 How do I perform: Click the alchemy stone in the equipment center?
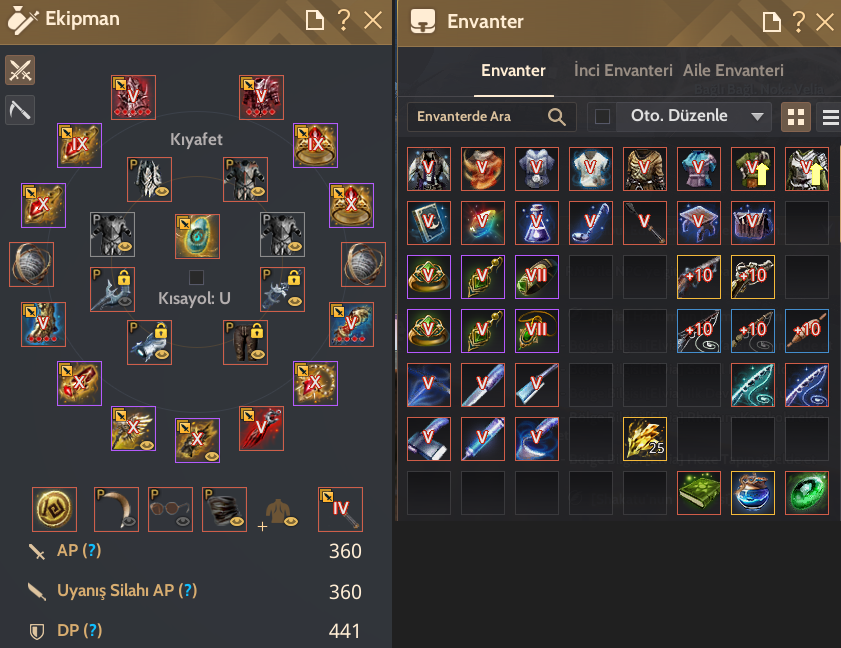point(197,236)
